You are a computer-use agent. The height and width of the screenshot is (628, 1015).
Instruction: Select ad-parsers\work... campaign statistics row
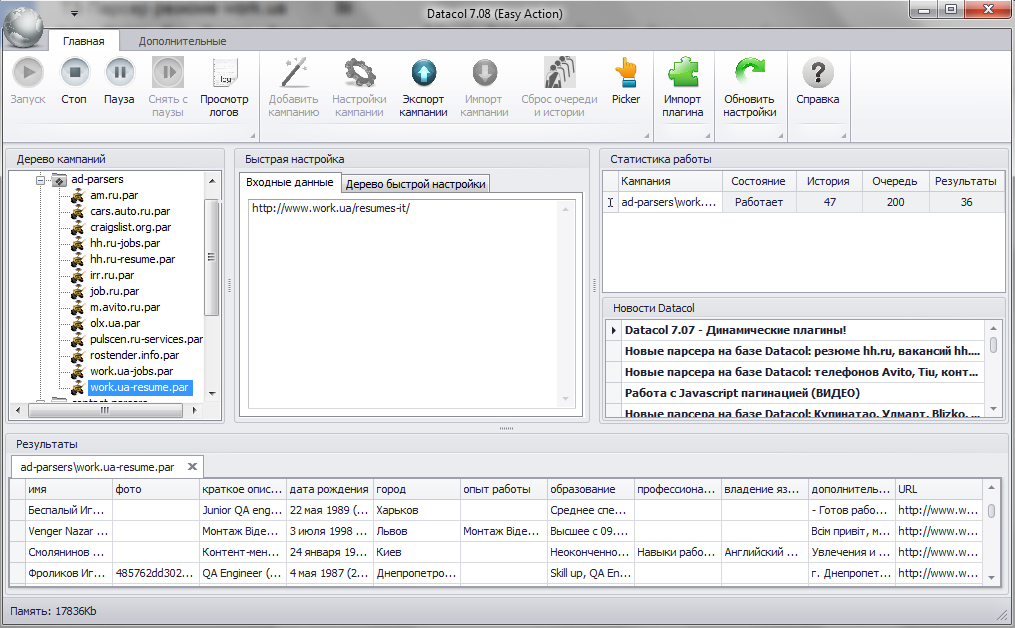803,202
